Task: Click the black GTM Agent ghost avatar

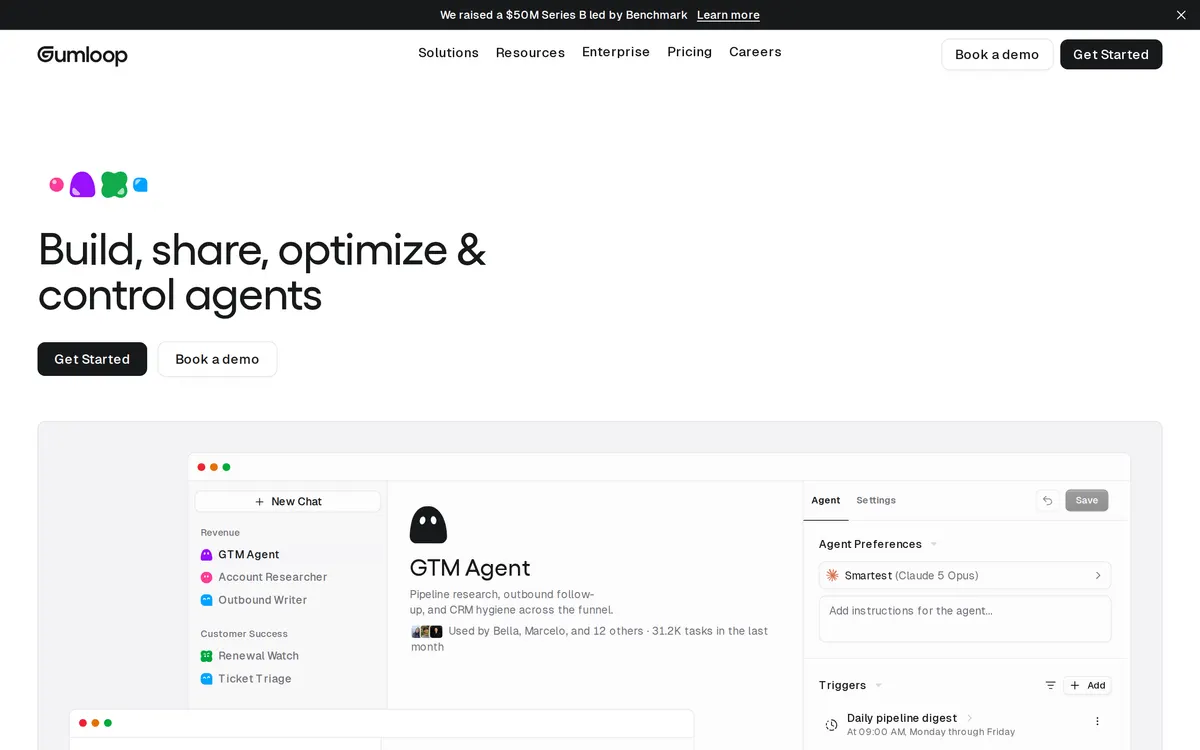Action: click(x=428, y=525)
